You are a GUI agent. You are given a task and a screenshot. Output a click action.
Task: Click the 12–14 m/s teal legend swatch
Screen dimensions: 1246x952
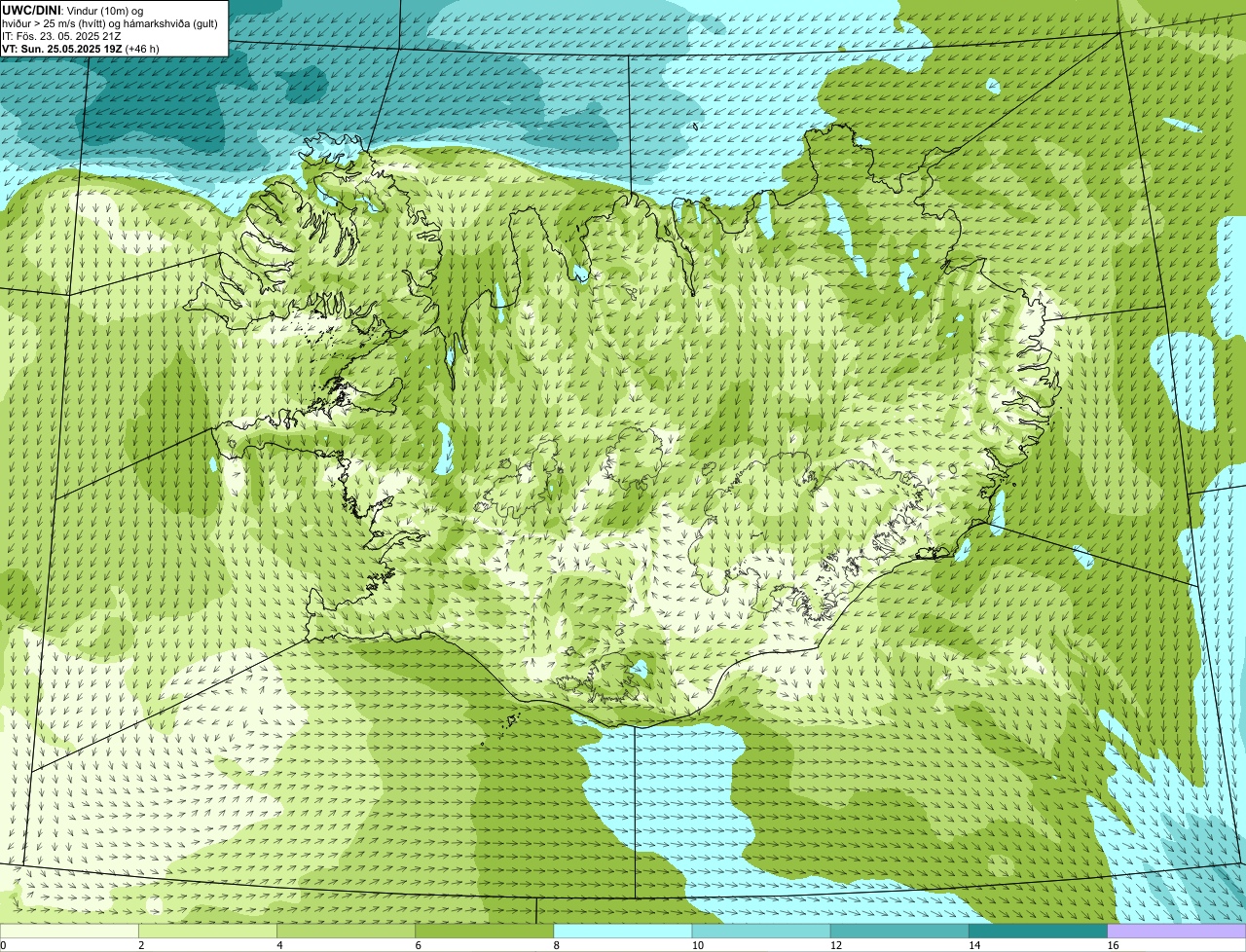[899, 931]
